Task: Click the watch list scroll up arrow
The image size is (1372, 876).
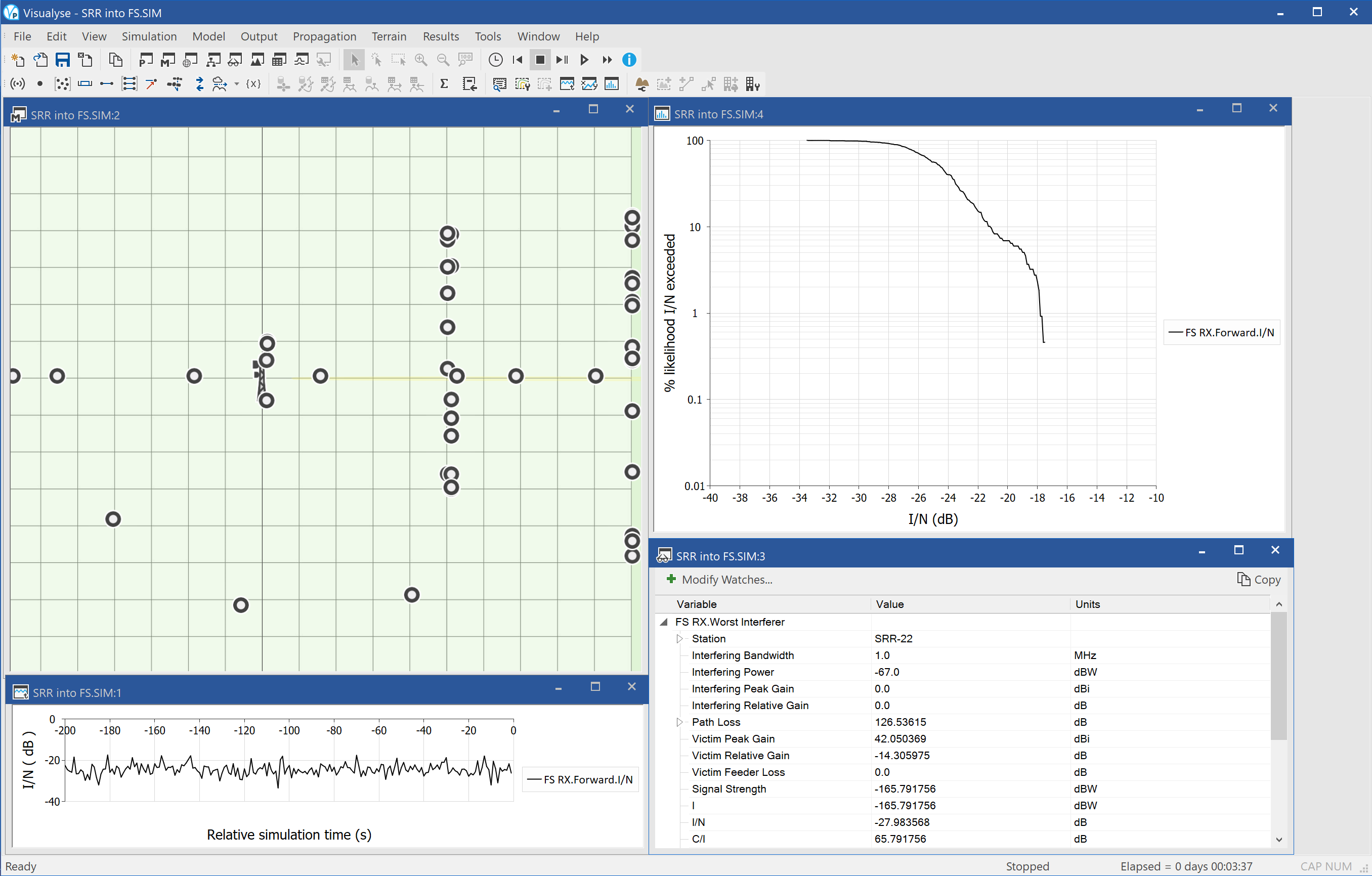Action: [x=1278, y=604]
